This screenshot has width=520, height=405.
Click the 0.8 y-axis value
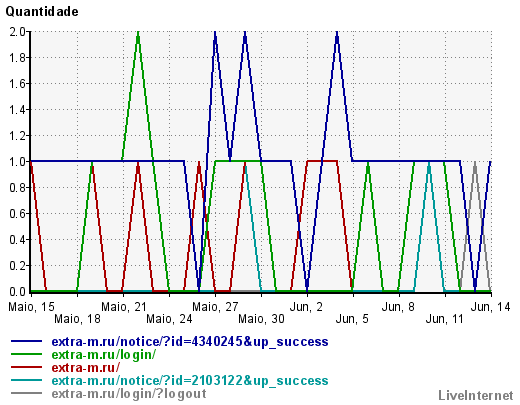click(x=17, y=188)
